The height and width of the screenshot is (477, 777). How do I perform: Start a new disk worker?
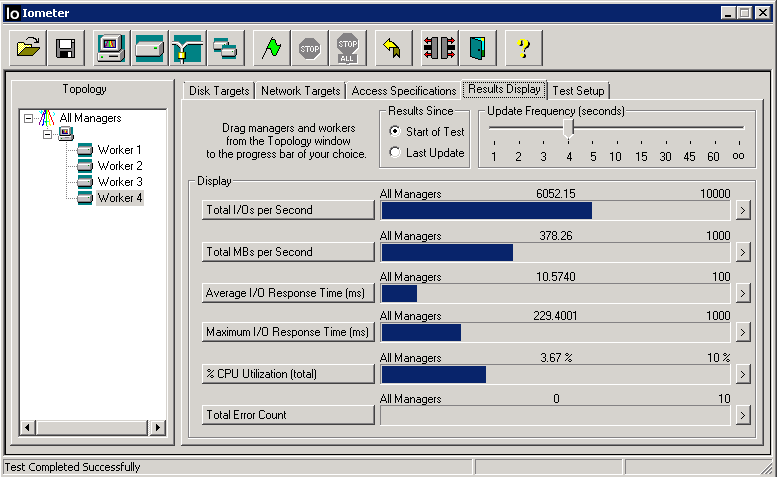pos(150,48)
